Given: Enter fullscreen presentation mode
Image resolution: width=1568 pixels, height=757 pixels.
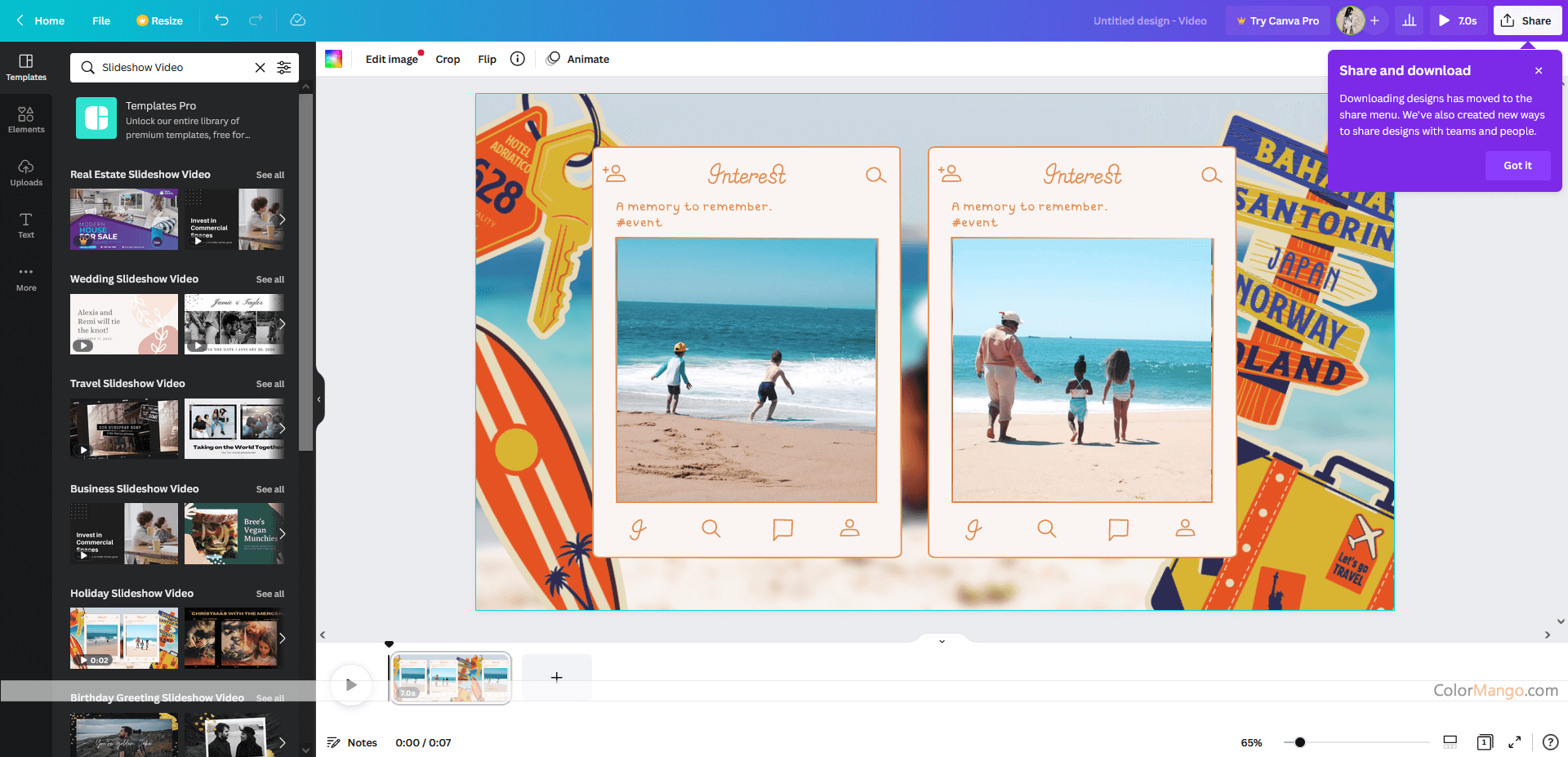Looking at the screenshot, I should (x=1514, y=742).
